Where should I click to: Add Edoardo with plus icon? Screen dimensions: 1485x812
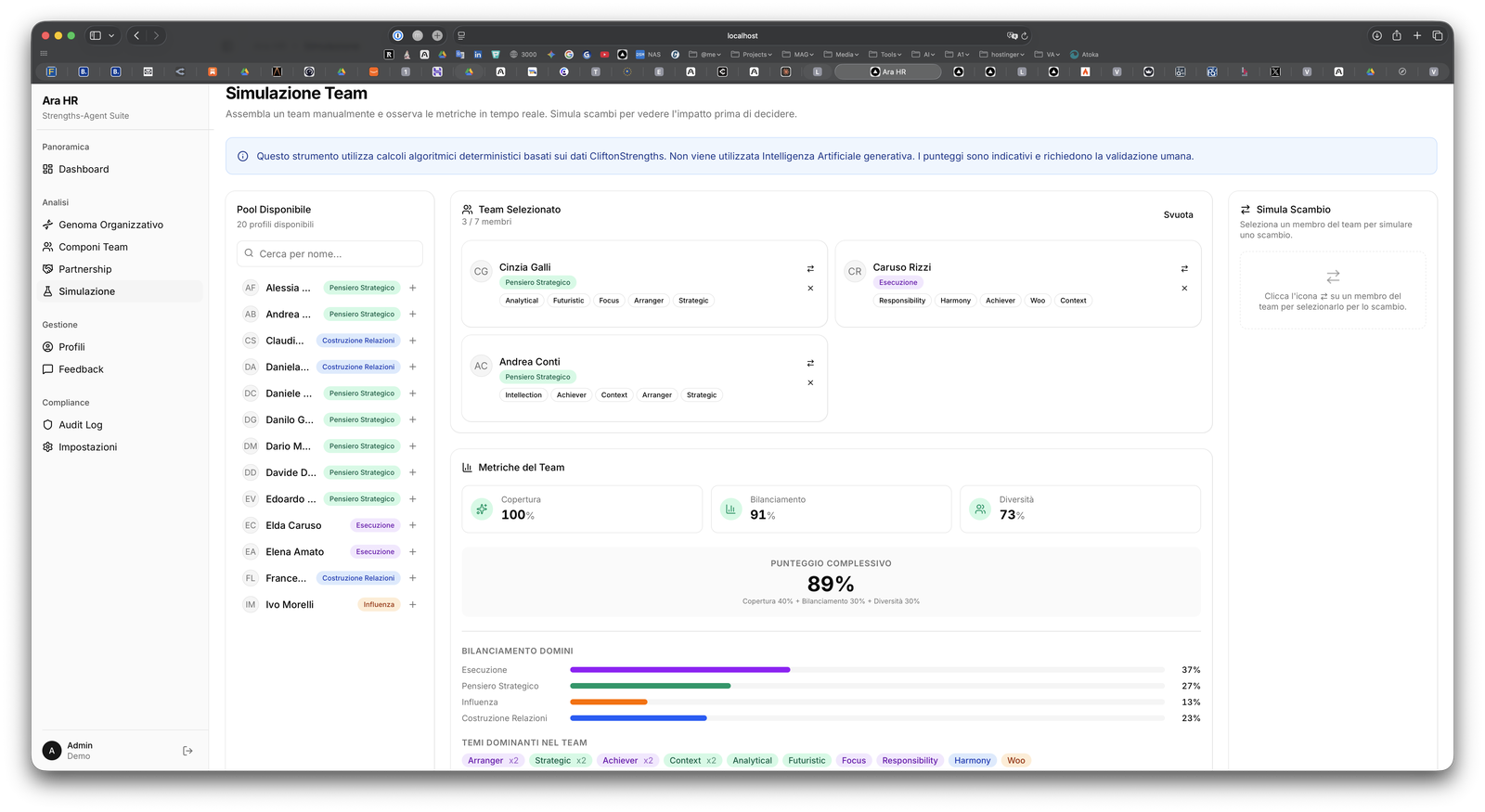pos(413,499)
